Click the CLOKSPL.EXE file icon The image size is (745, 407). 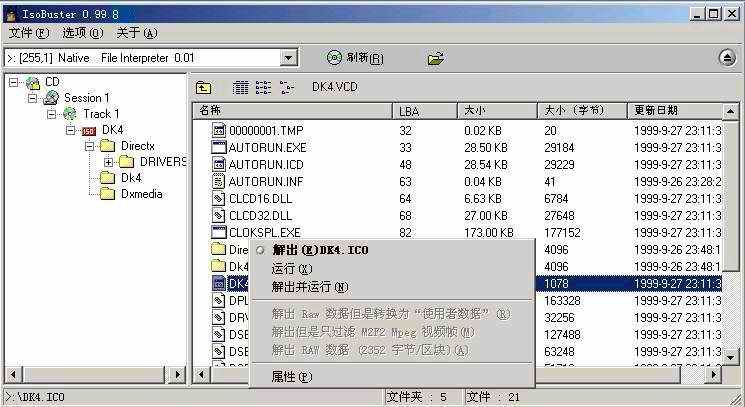[x=219, y=233]
